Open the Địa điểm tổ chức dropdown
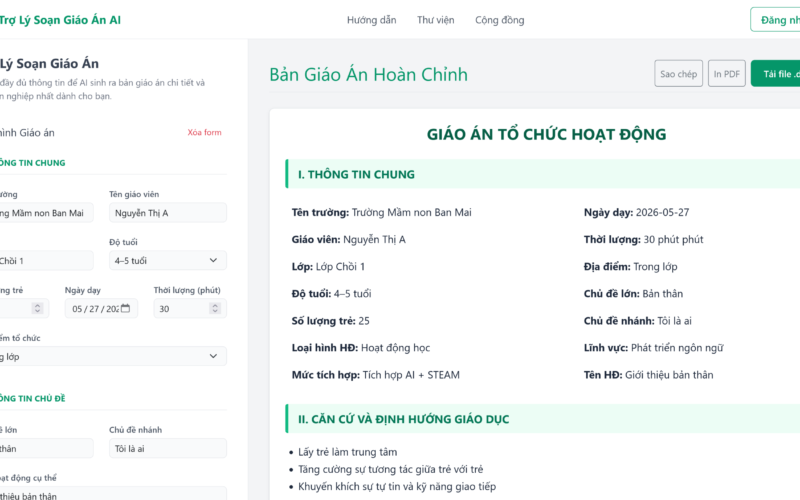The height and width of the screenshot is (500, 800). tap(110, 356)
